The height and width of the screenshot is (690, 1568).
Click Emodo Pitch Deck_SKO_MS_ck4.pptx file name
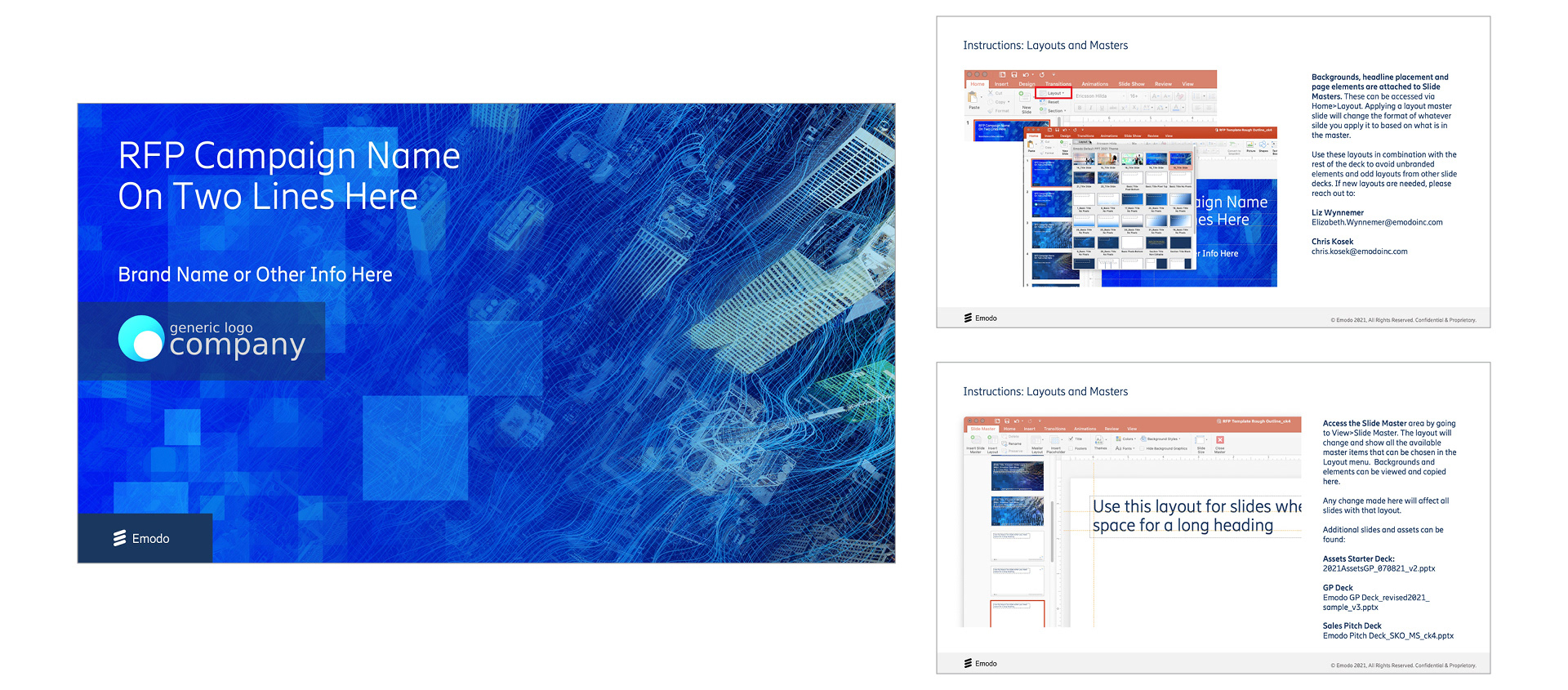[1388, 635]
